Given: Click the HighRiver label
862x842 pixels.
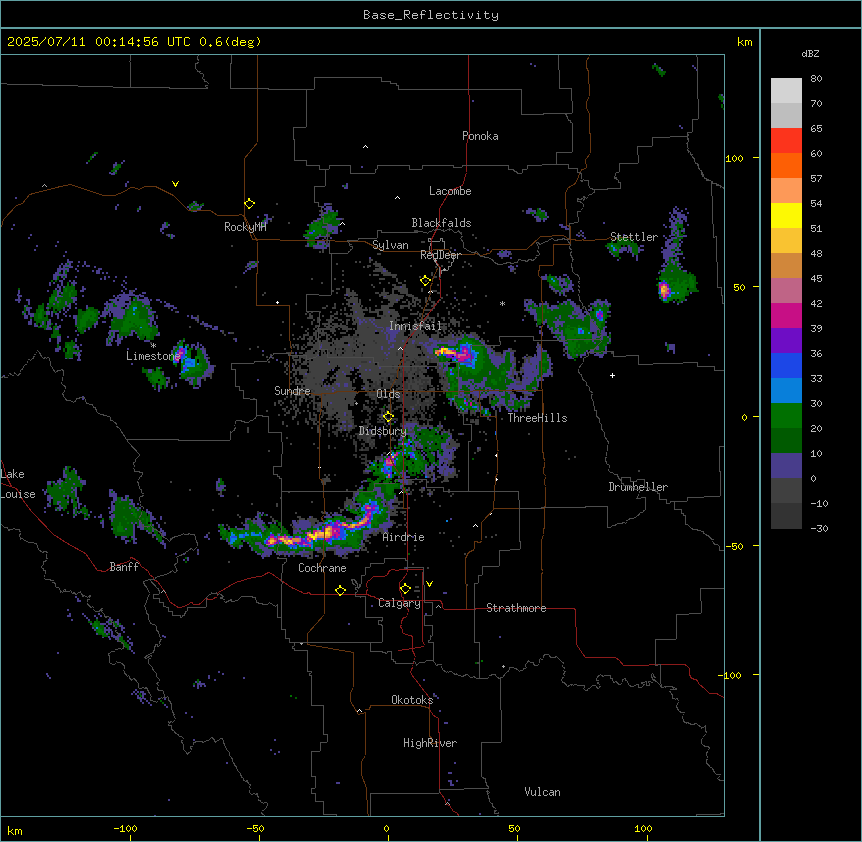Looking at the screenshot, I should pos(430,743).
